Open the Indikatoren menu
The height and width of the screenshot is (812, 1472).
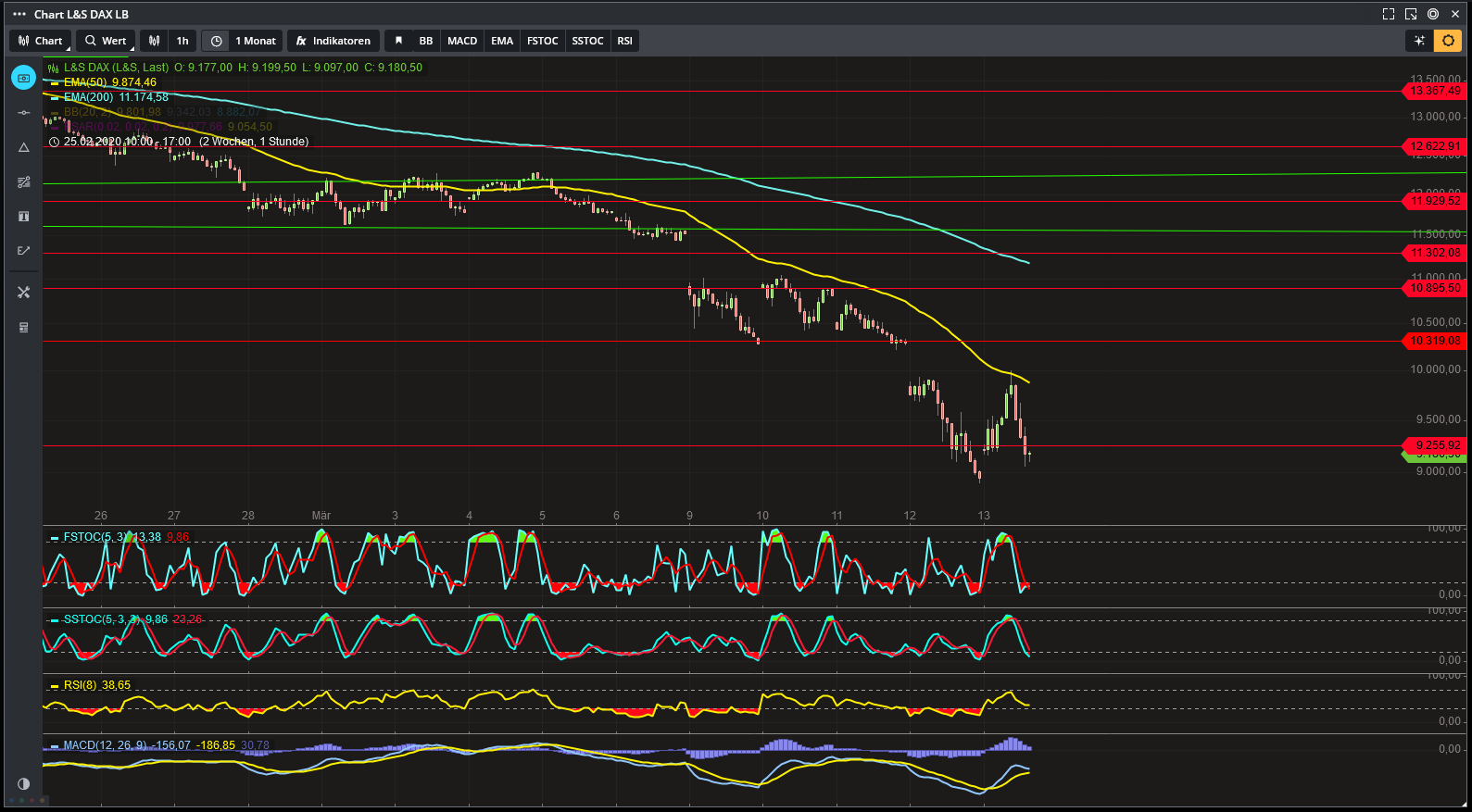coord(333,41)
